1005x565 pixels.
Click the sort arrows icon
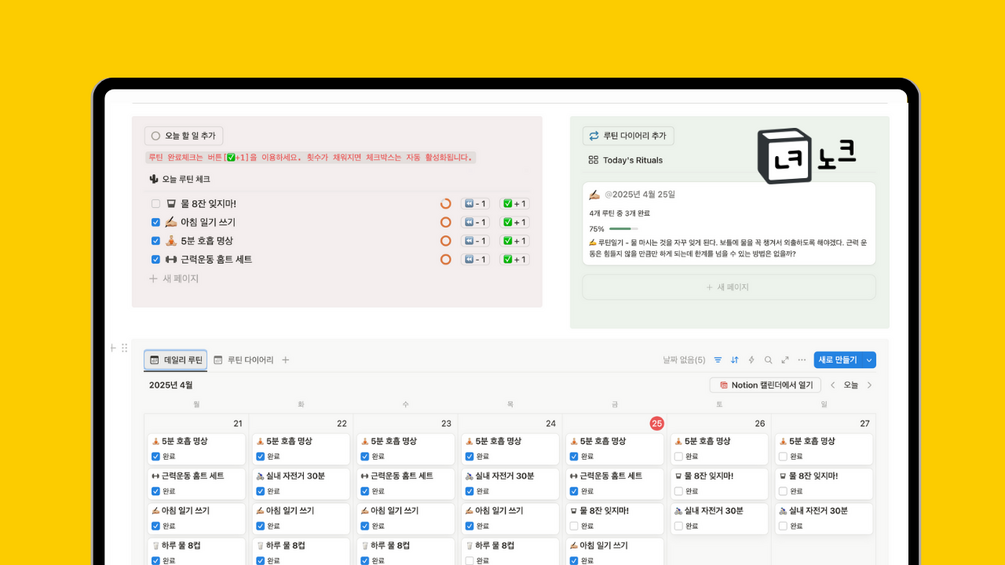(735, 360)
